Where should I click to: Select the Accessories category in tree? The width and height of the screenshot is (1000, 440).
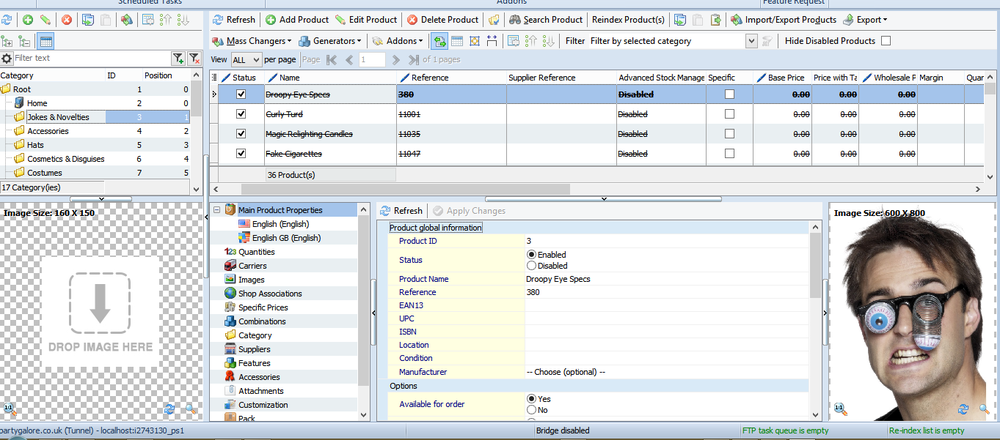[48, 131]
